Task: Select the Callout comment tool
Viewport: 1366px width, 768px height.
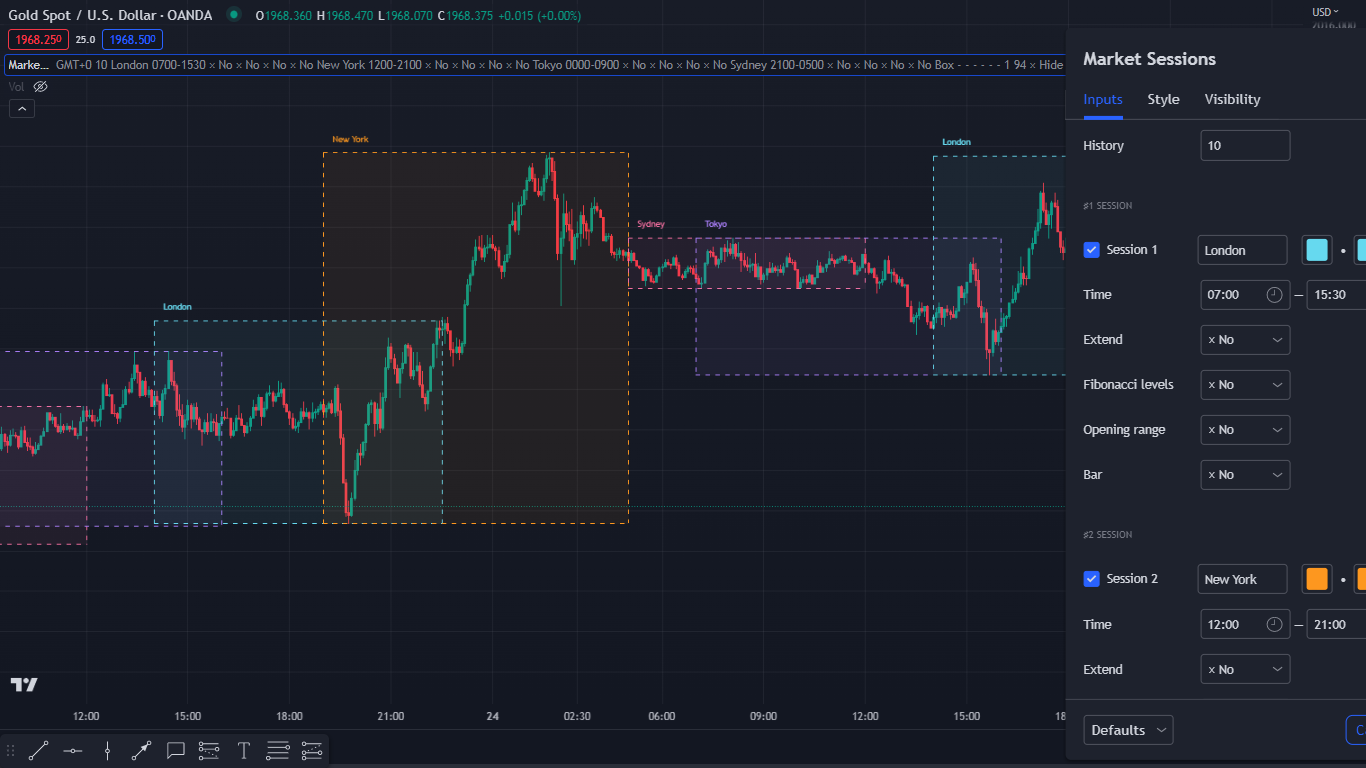Action: [x=175, y=750]
